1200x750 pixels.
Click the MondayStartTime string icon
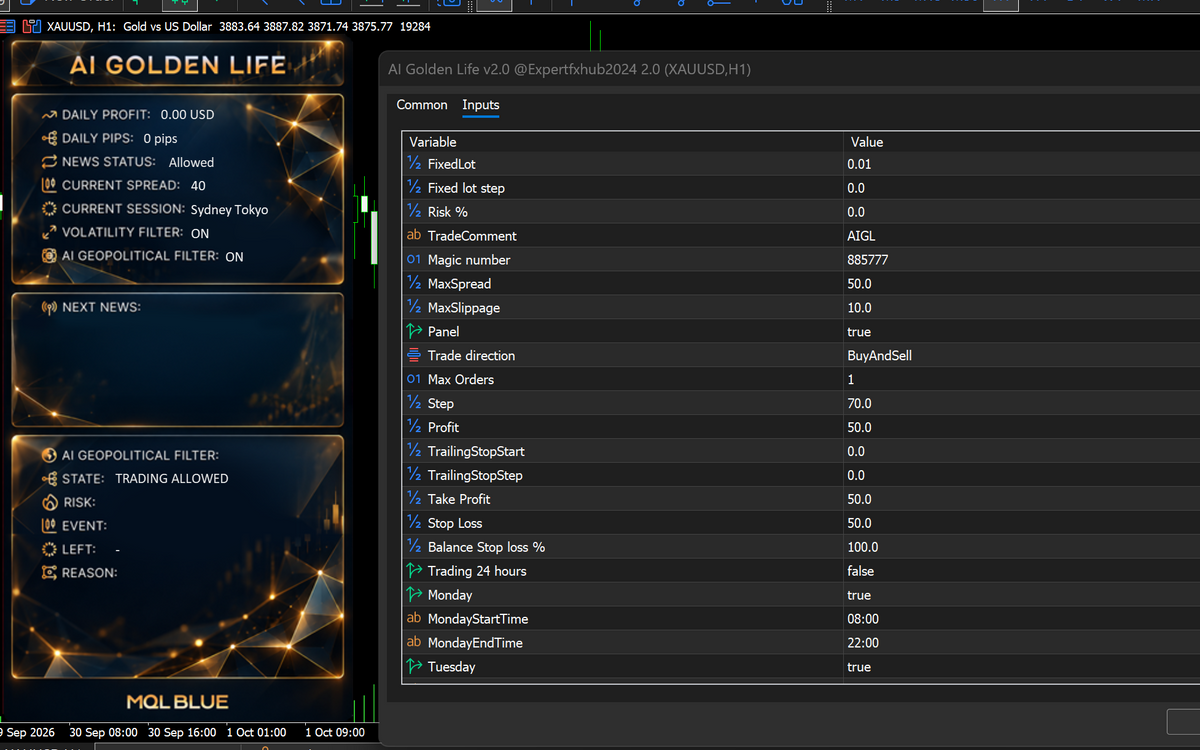pyautogui.click(x=414, y=619)
